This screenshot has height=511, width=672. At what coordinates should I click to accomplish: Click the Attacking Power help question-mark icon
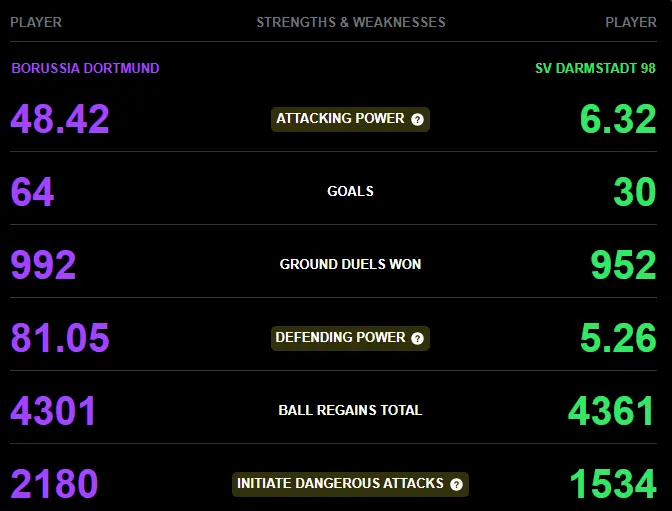[417, 120]
